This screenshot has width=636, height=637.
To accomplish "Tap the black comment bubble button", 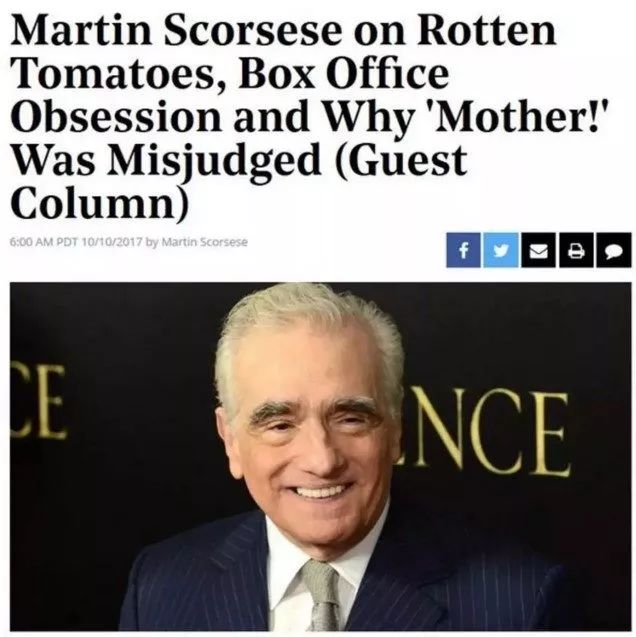I will [614, 250].
